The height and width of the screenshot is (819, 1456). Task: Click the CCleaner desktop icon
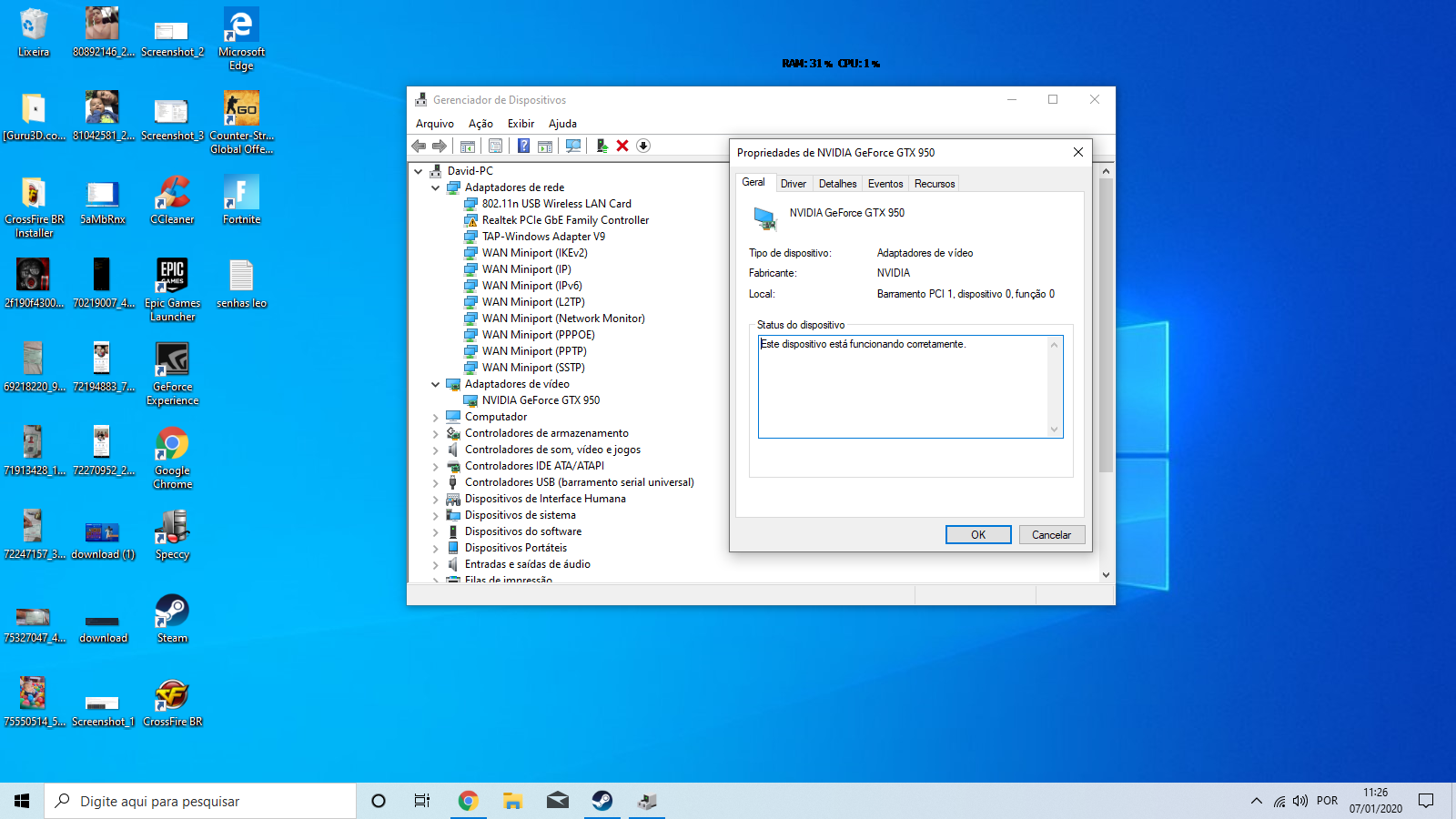tap(172, 200)
